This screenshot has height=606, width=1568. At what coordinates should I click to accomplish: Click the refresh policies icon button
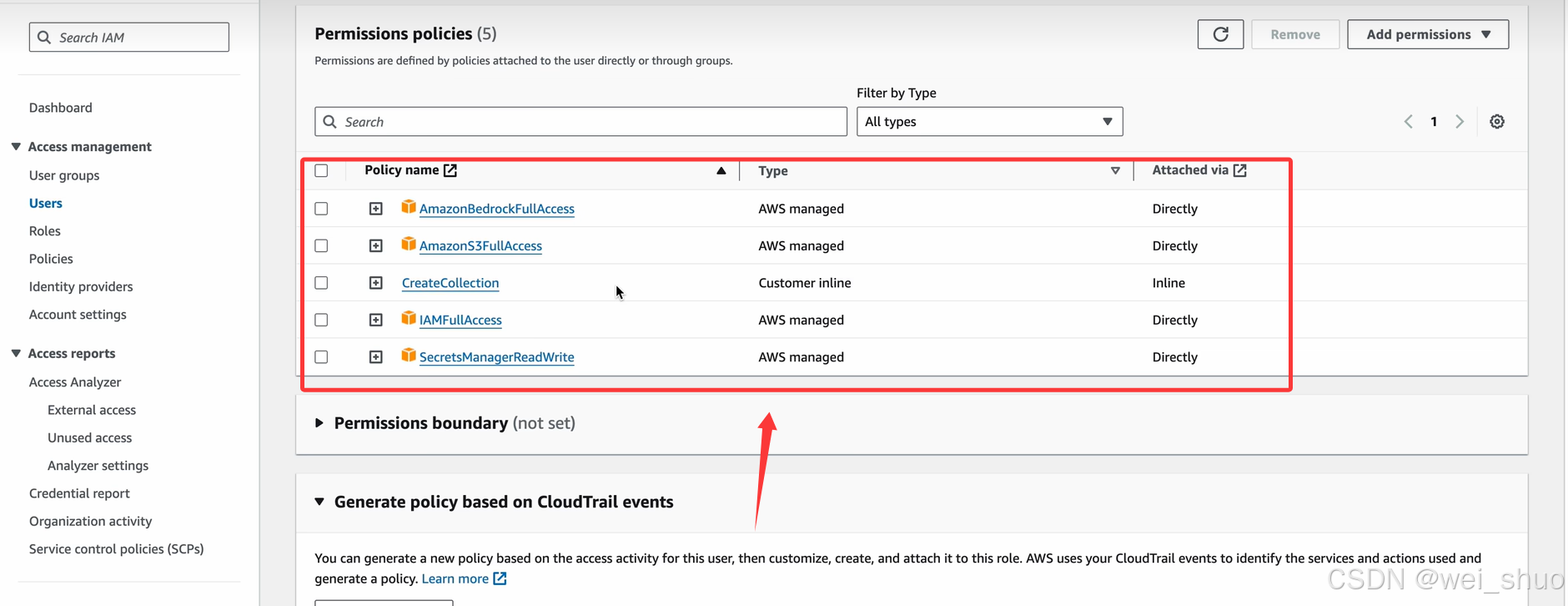pyautogui.click(x=1220, y=34)
